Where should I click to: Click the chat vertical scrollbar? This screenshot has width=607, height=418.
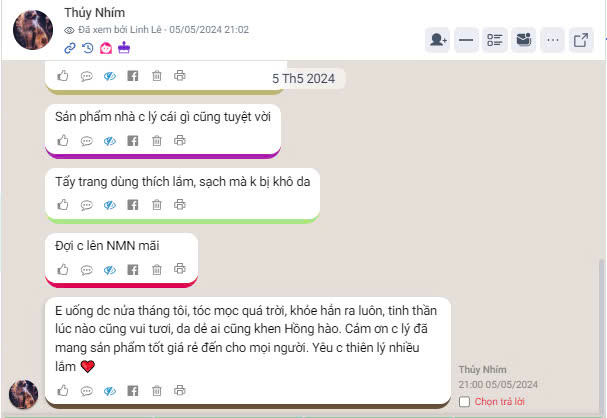pos(601,335)
